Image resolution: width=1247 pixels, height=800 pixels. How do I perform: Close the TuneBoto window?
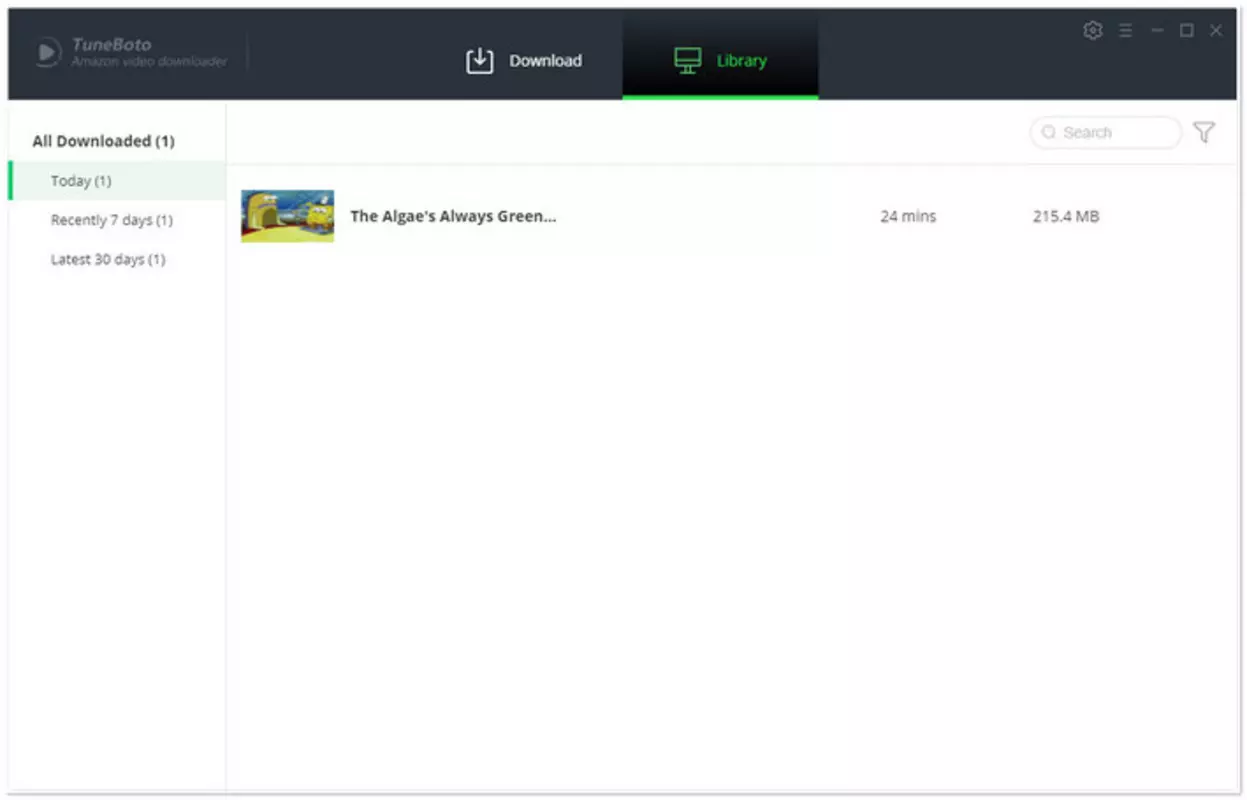click(1216, 31)
